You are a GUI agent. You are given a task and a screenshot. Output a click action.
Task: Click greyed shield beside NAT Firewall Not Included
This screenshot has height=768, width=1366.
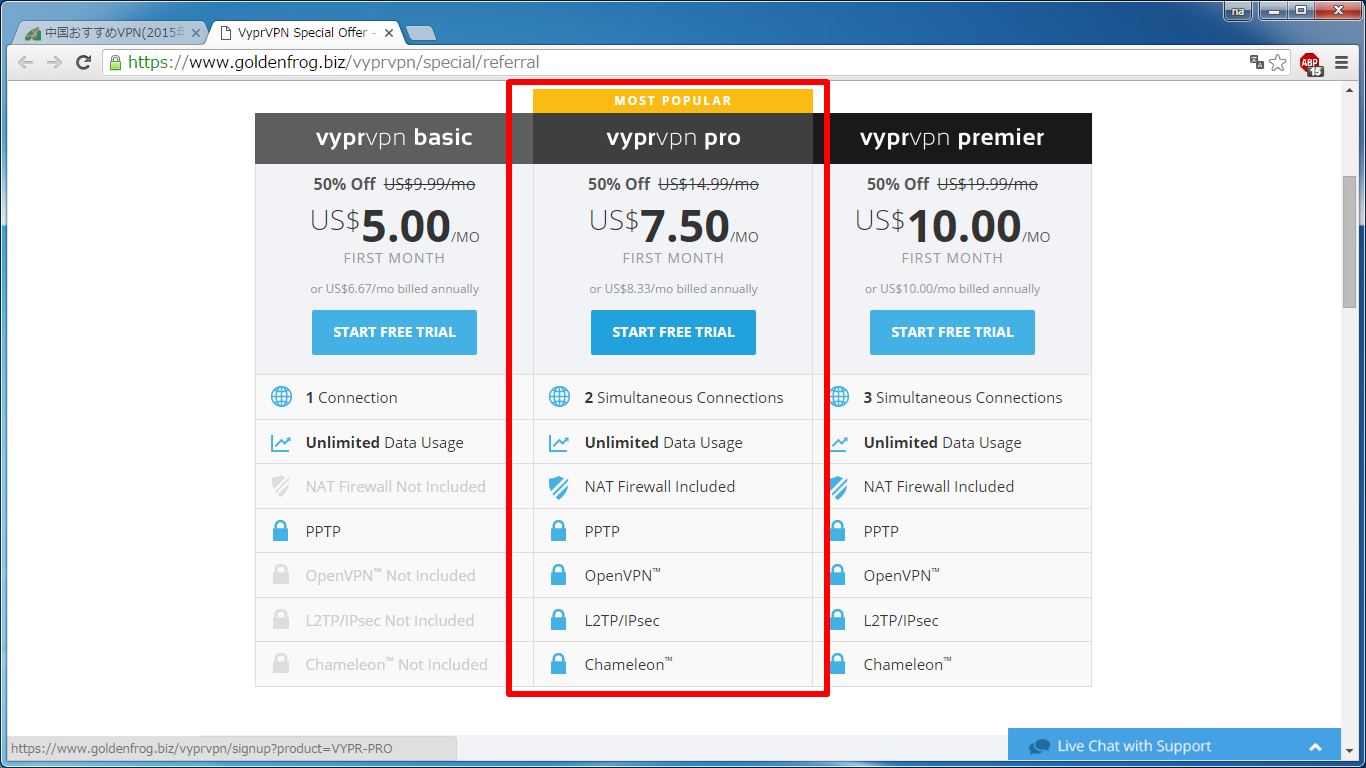[281, 487]
